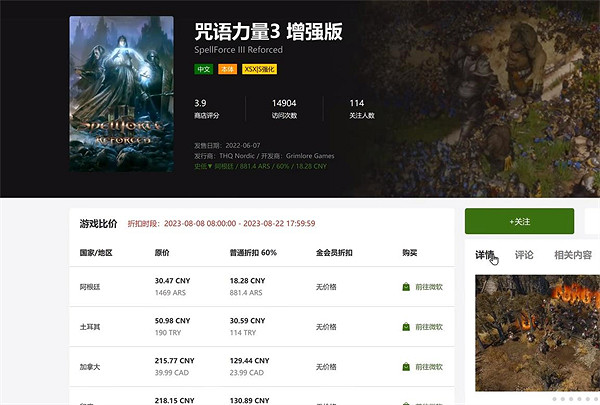Click the 国家/地区 column header
This screenshot has width=600, height=405.
(x=96, y=253)
